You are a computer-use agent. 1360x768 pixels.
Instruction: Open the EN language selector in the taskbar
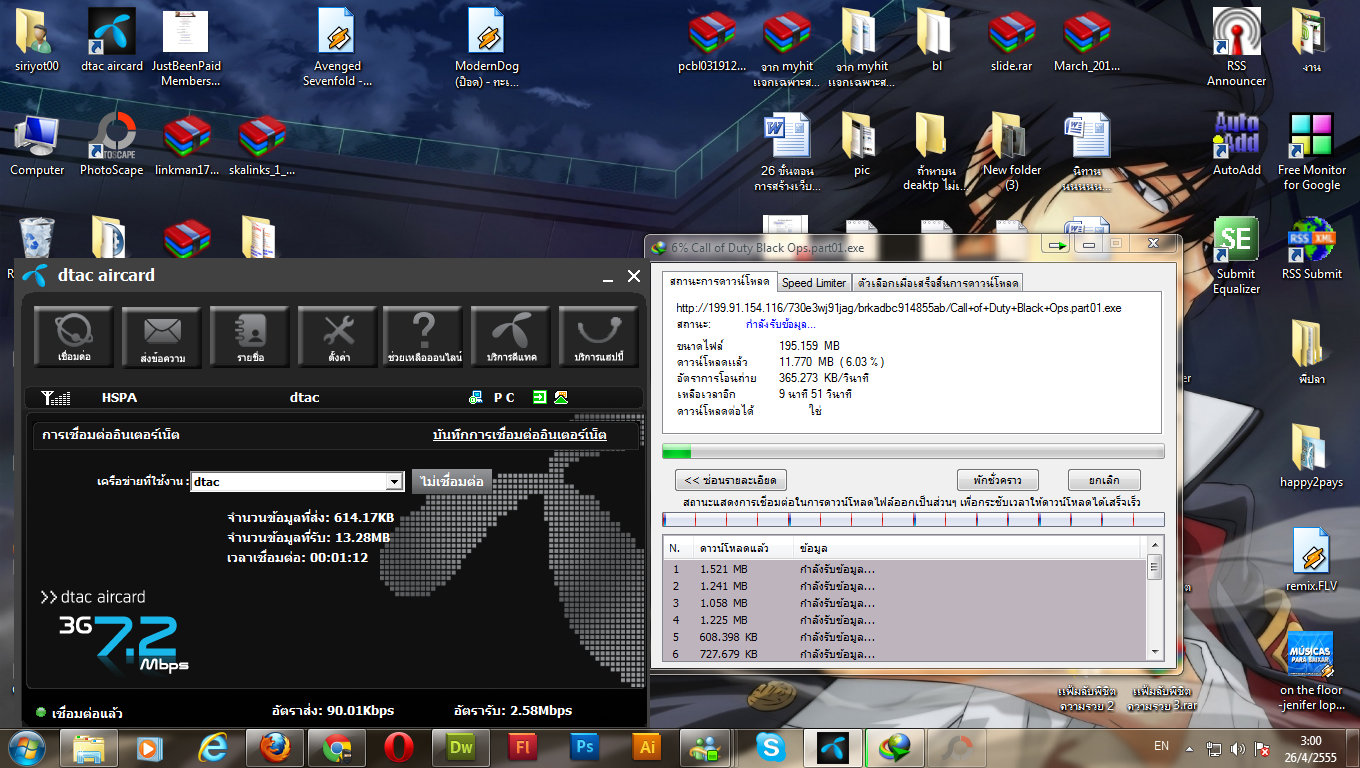pyautogui.click(x=1161, y=746)
